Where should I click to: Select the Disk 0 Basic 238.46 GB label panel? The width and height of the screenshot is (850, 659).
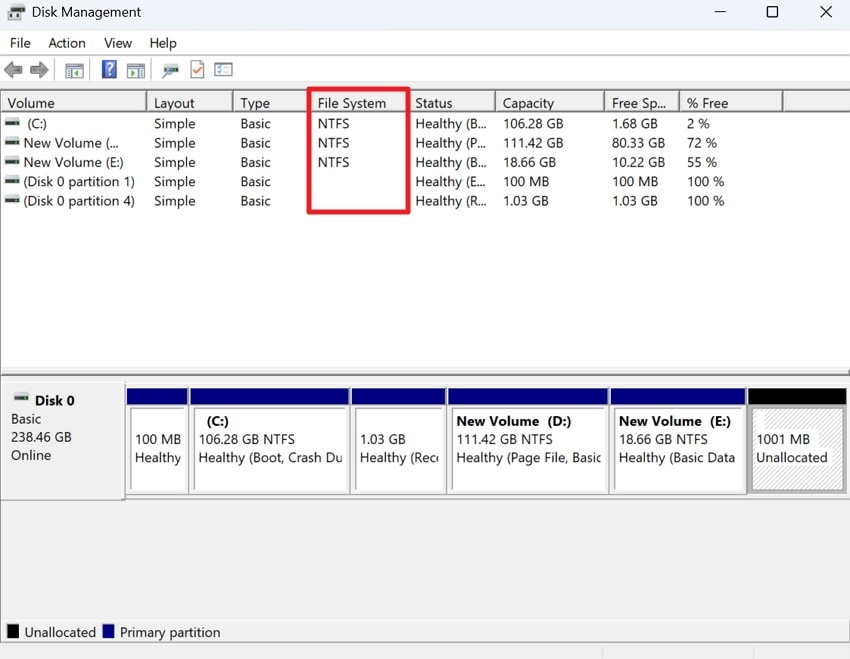(x=62, y=441)
